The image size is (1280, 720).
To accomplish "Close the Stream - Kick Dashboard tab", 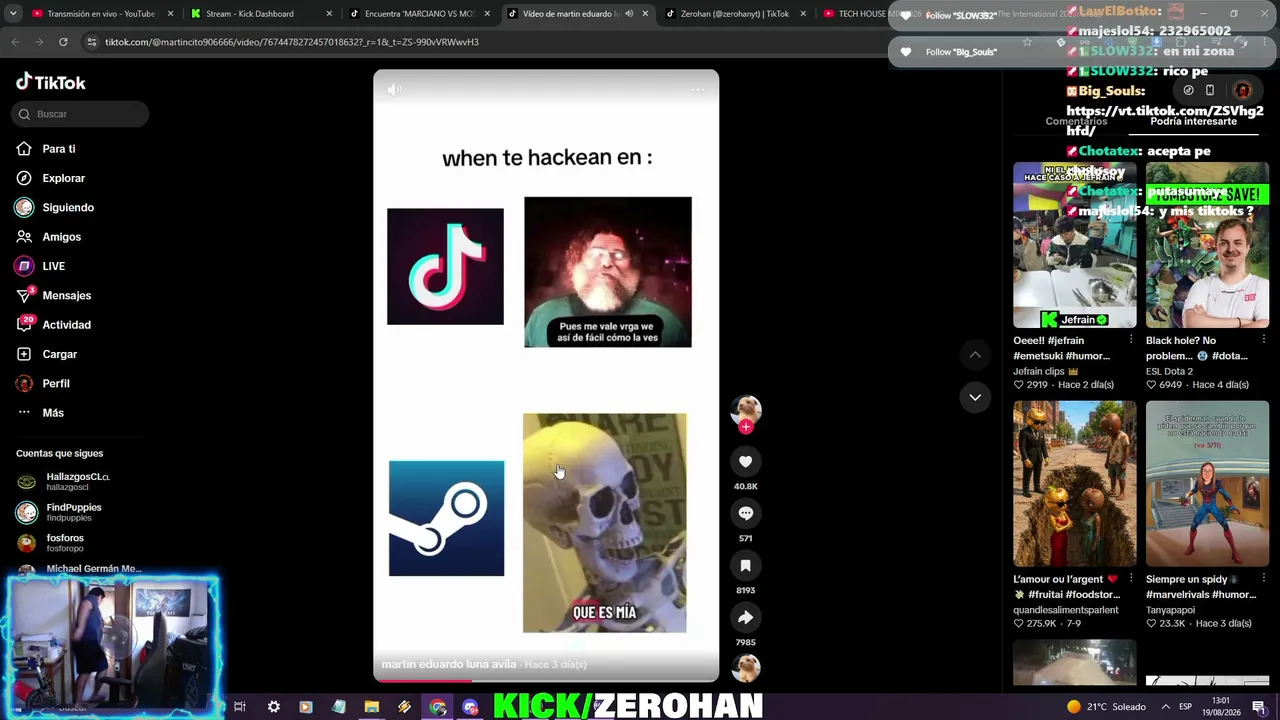I will (x=328, y=14).
